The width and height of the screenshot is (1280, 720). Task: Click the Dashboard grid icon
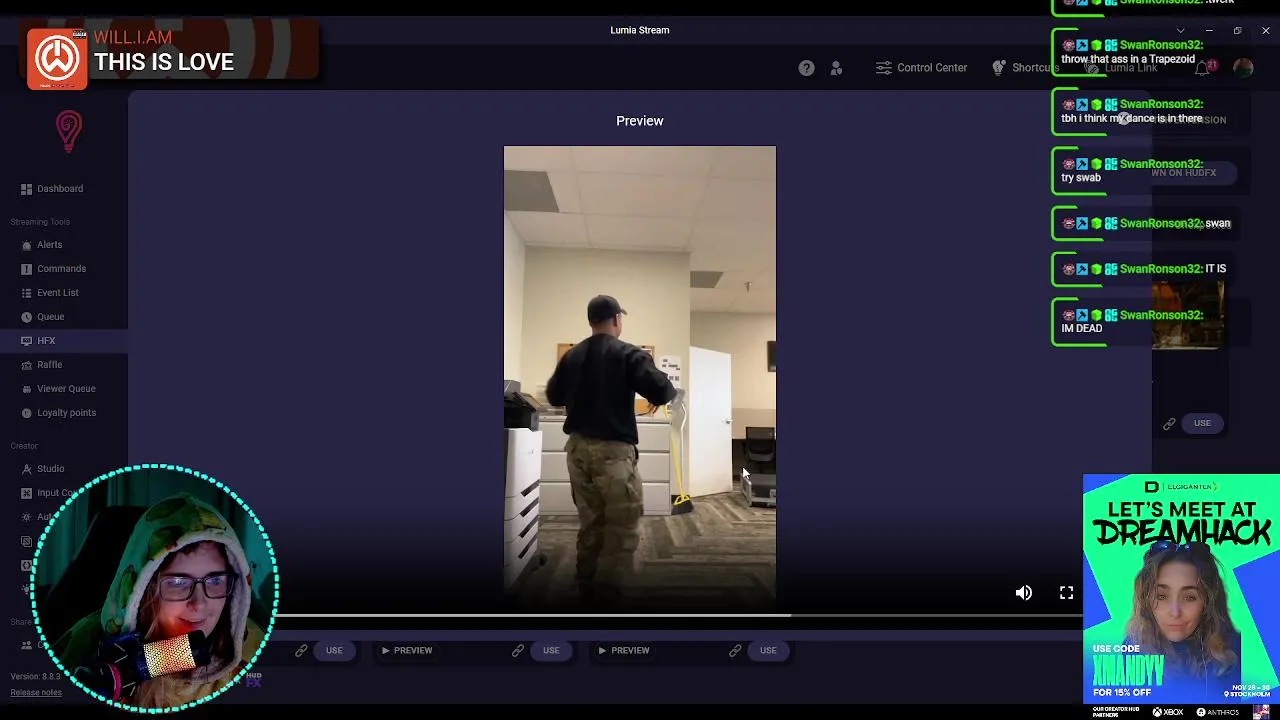coord(27,188)
